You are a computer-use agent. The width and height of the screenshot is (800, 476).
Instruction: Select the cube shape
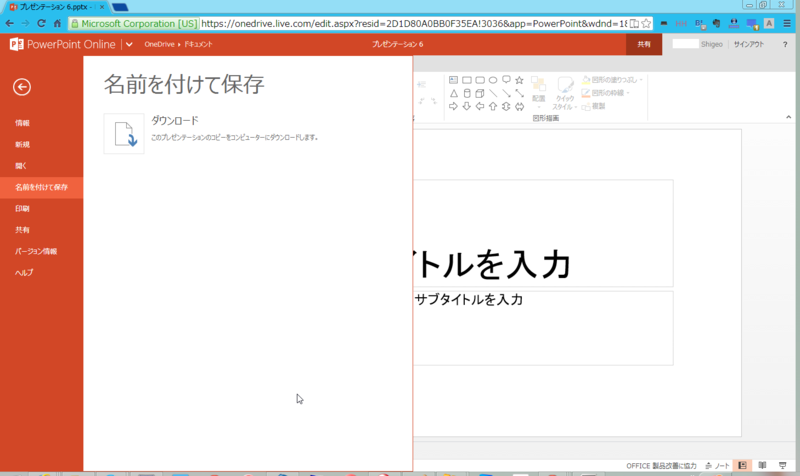(x=480, y=93)
